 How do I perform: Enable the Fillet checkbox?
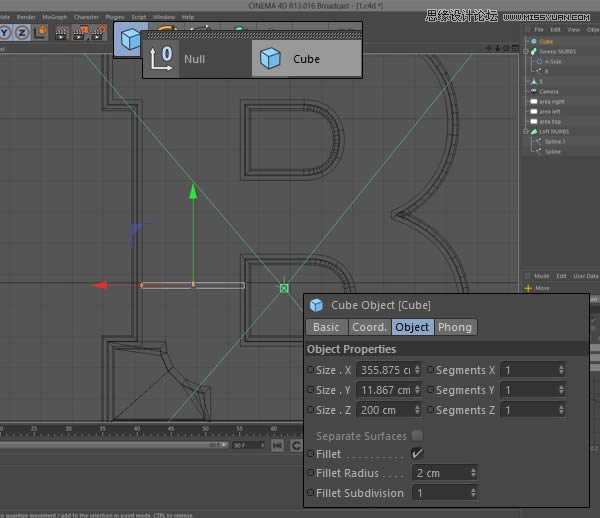[x=417, y=454]
